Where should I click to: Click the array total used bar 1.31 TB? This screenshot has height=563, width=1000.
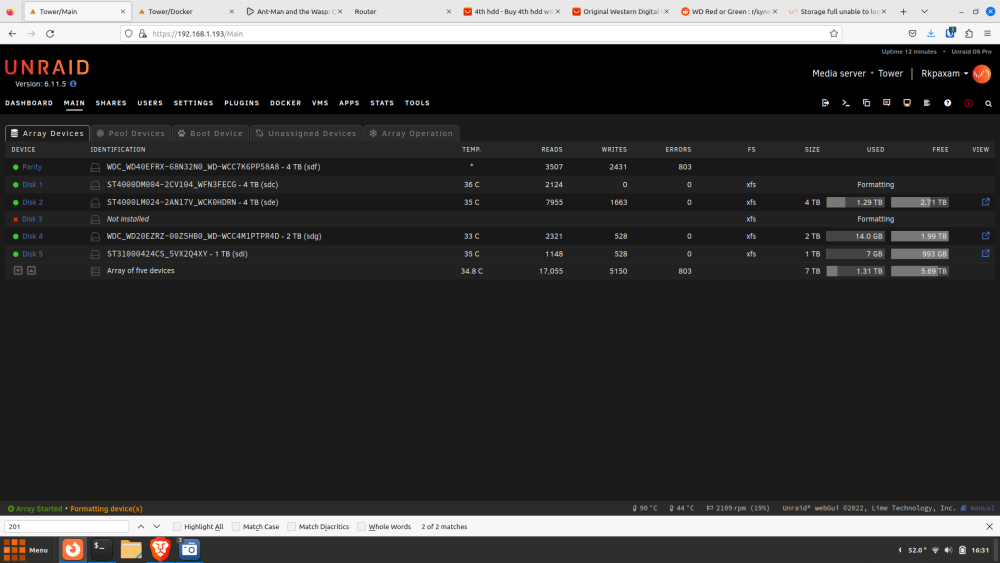tap(855, 271)
